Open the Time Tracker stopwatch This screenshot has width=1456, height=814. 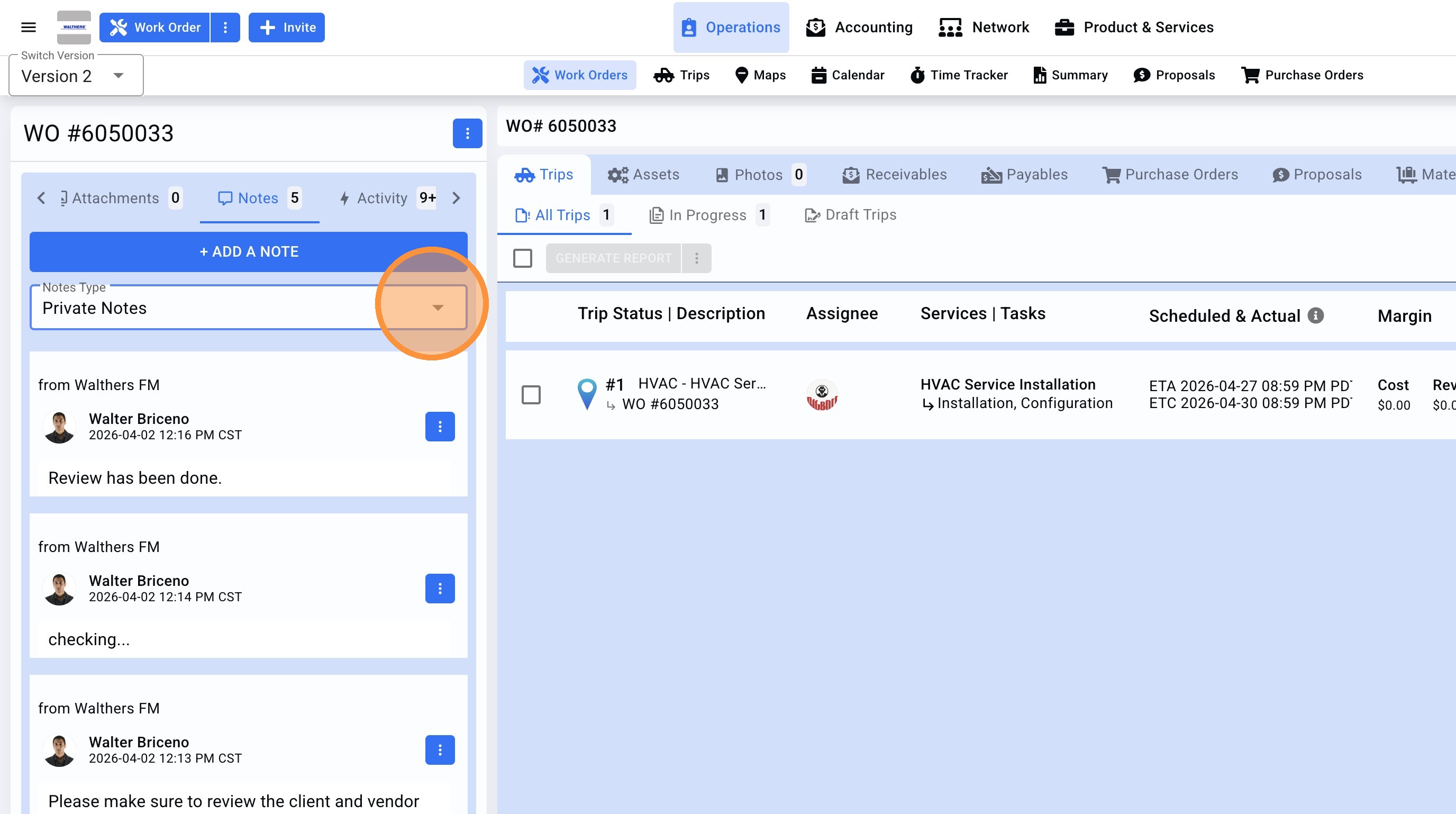click(917, 75)
